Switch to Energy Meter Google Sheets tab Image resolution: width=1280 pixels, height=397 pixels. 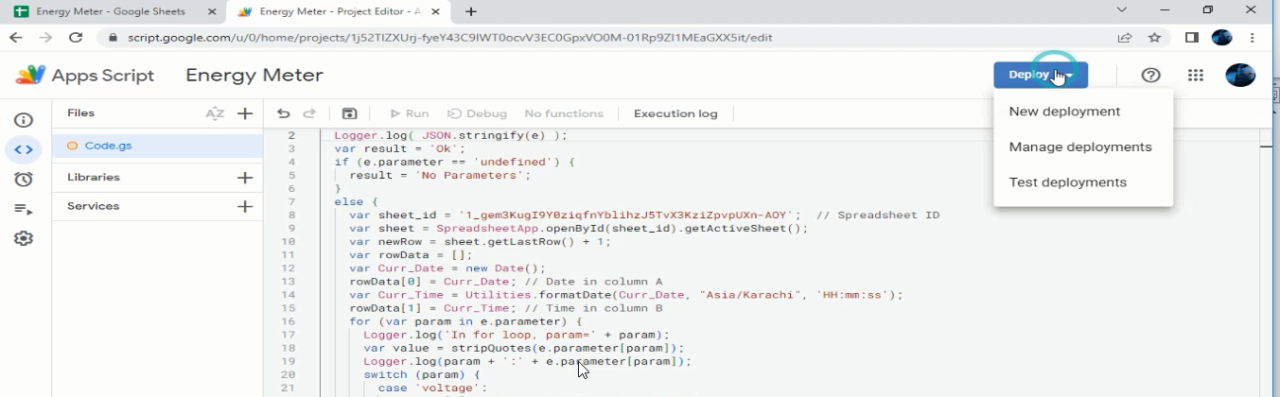point(112,12)
